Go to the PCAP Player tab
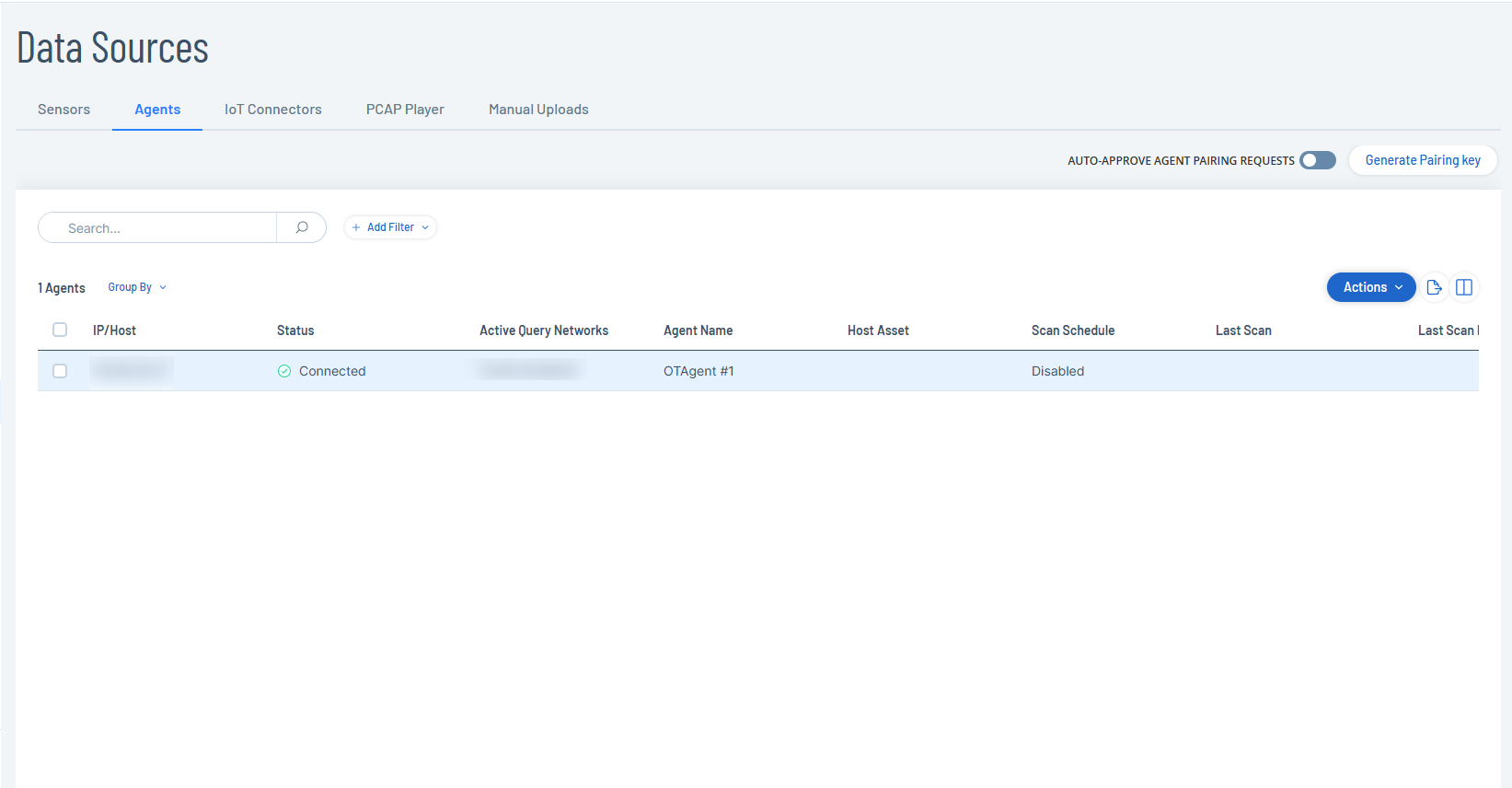Image resolution: width=1512 pixels, height=788 pixels. (405, 110)
